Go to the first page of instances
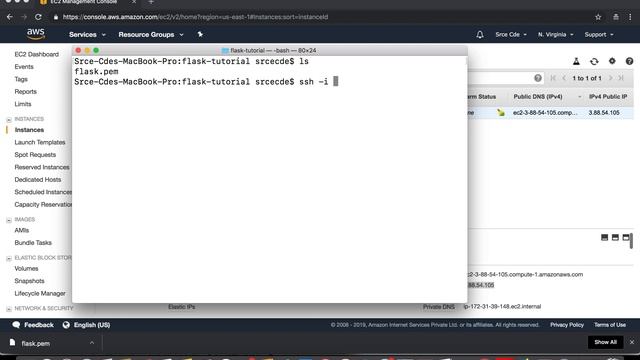Viewport: 640px width, 360px height. [553, 78]
